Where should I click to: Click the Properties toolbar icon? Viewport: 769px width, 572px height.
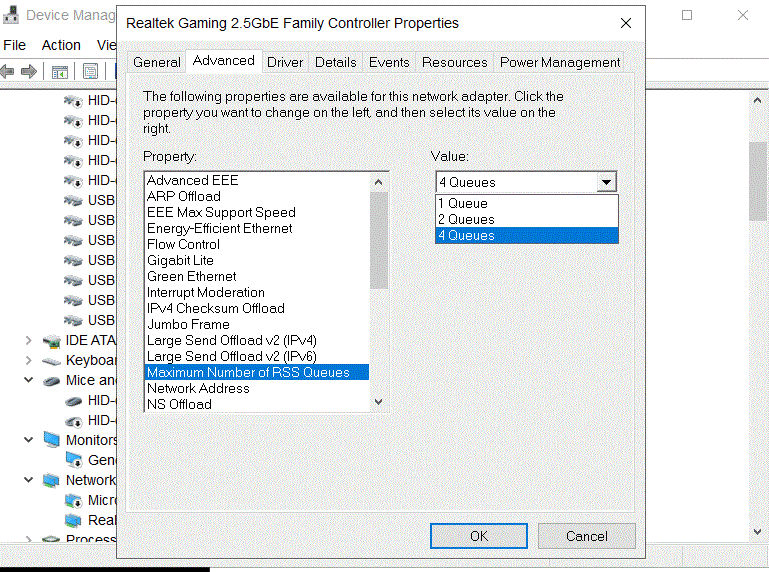click(91, 71)
